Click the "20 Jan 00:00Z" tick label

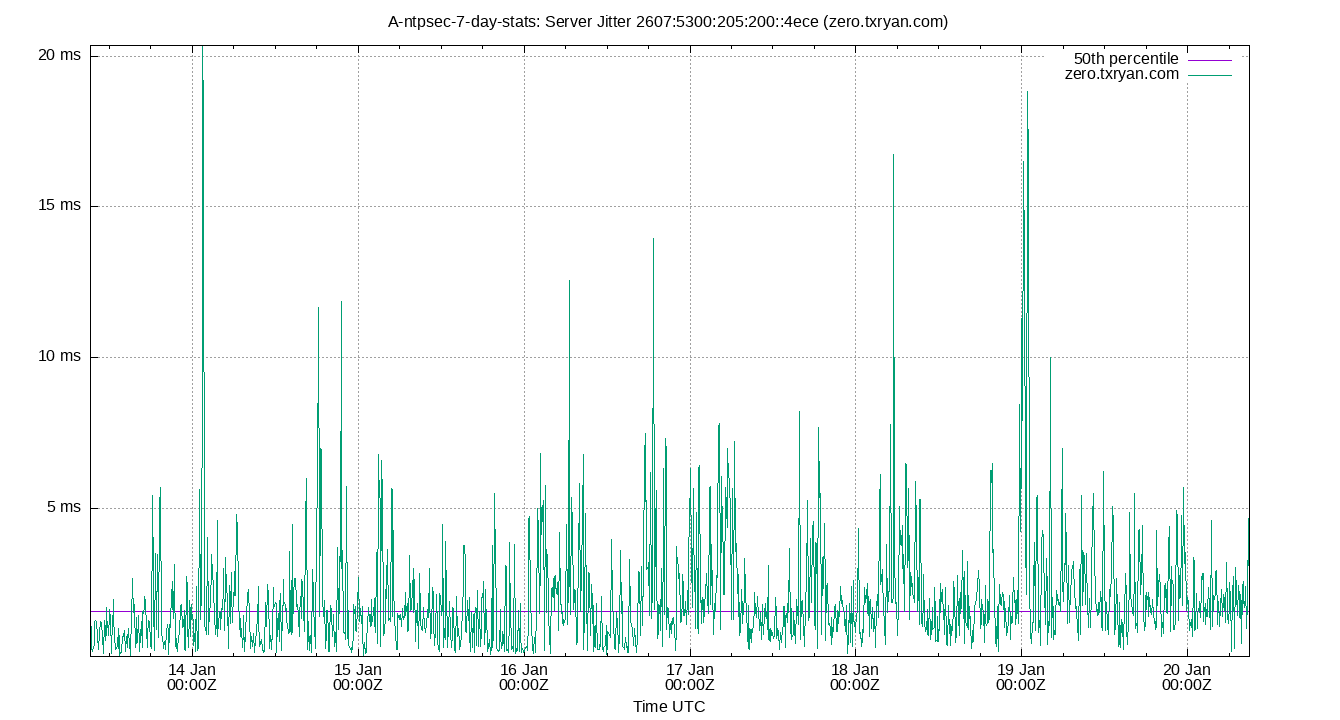point(1186,676)
